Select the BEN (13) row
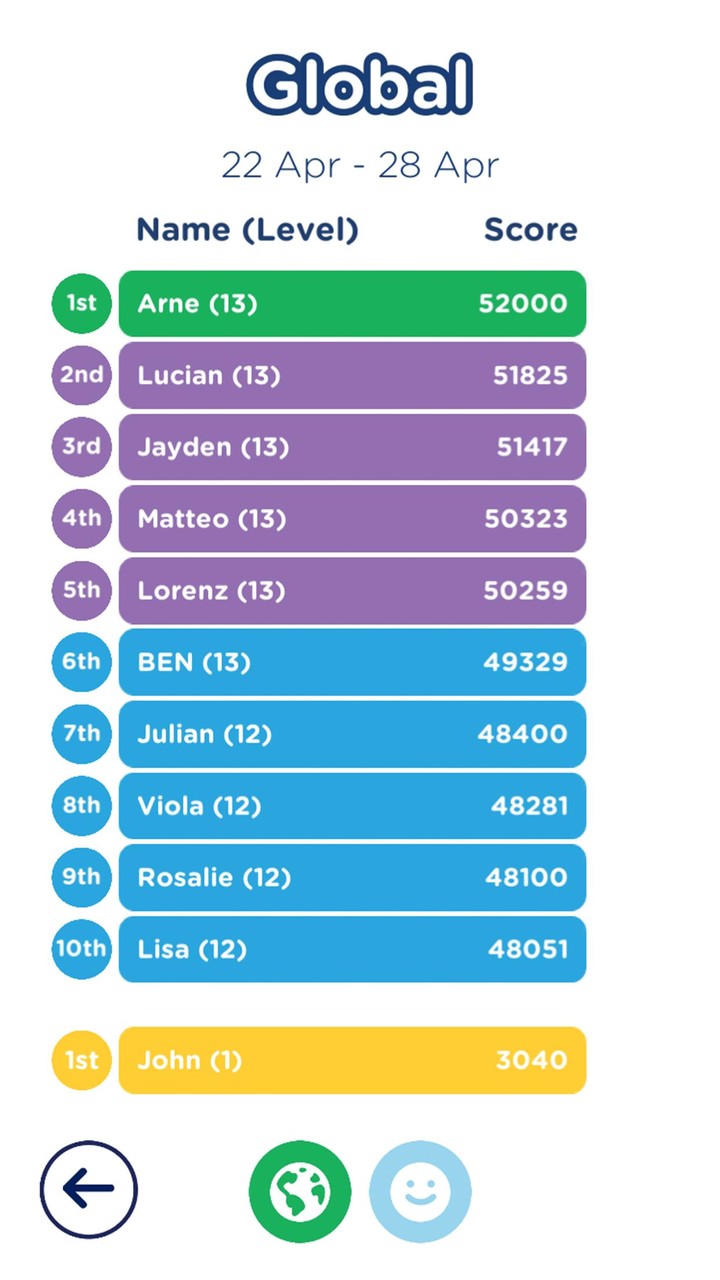720x1280 pixels. tap(352, 662)
